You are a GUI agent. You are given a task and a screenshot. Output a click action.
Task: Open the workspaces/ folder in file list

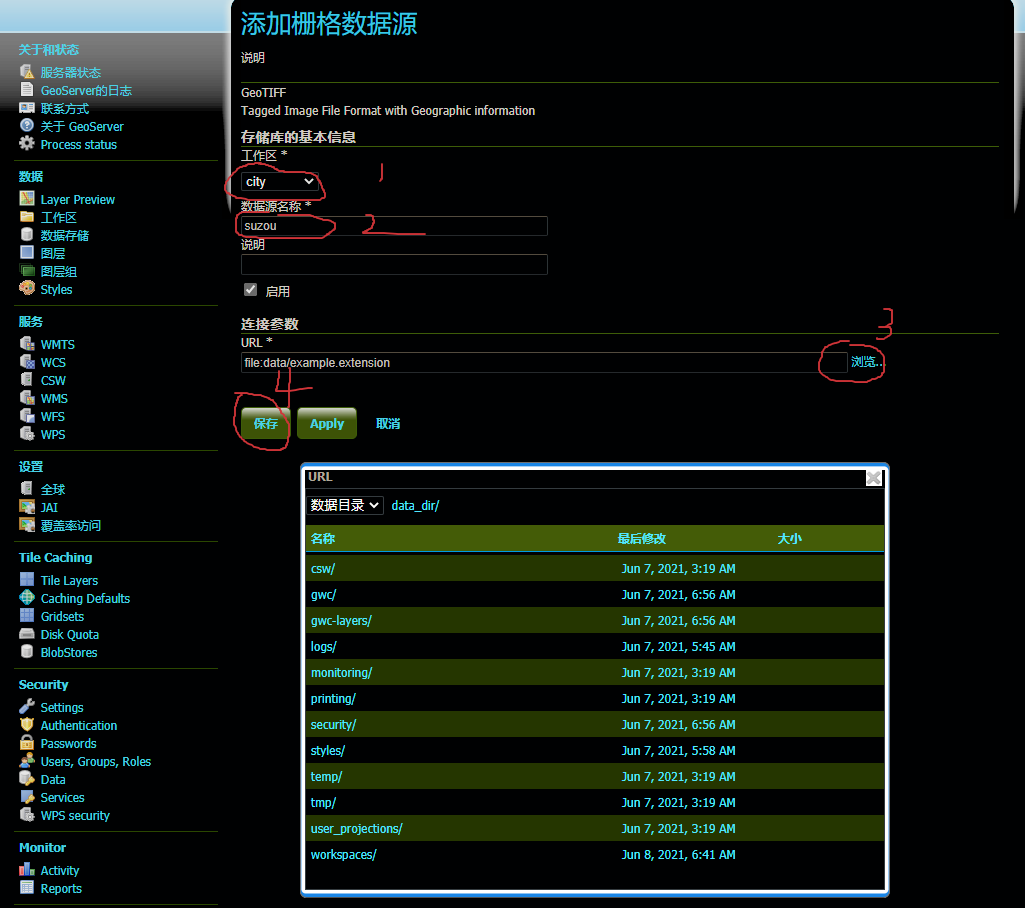coord(343,854)
